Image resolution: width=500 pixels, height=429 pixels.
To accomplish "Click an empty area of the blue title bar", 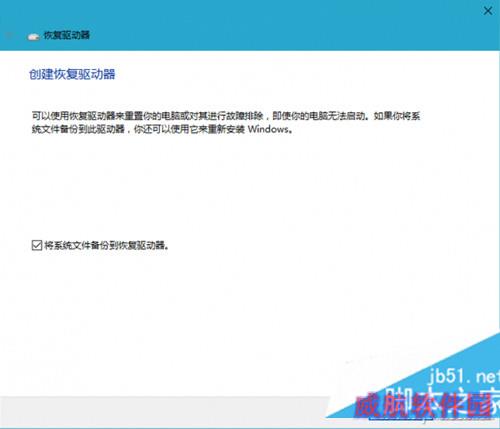I will pyautogui.click(x=267, y=25).
